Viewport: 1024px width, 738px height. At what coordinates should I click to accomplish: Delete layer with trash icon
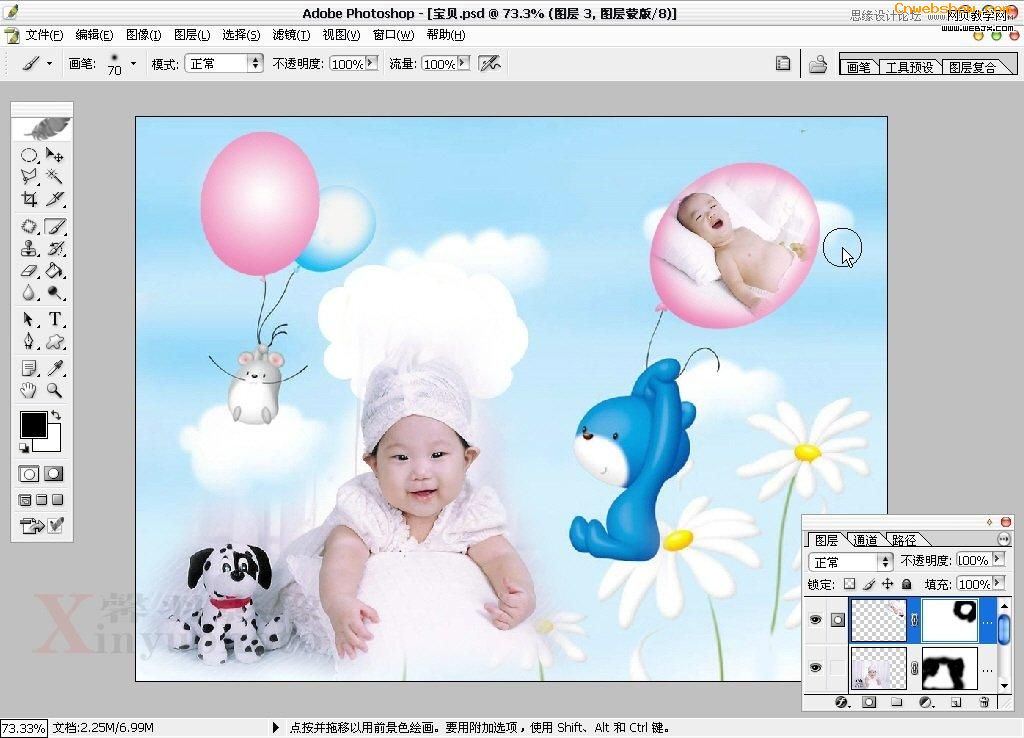pyautogui.click(x=984, y=702)
